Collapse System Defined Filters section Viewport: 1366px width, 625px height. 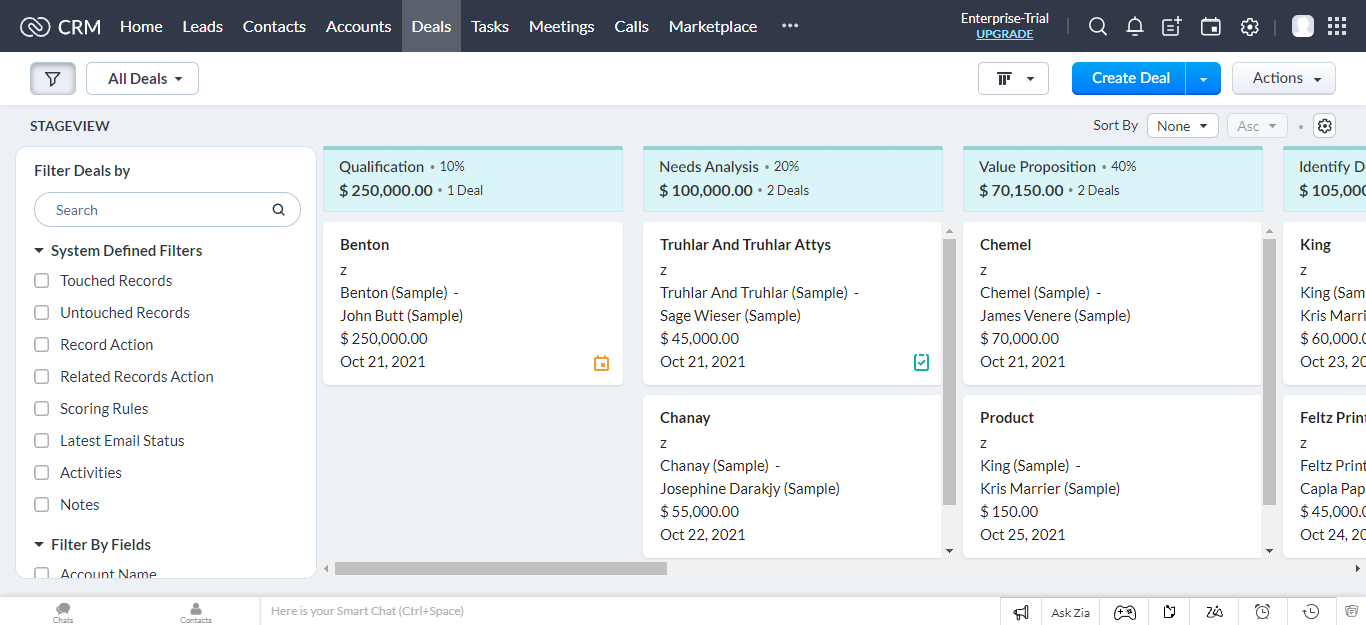click(x=39, y=251)
